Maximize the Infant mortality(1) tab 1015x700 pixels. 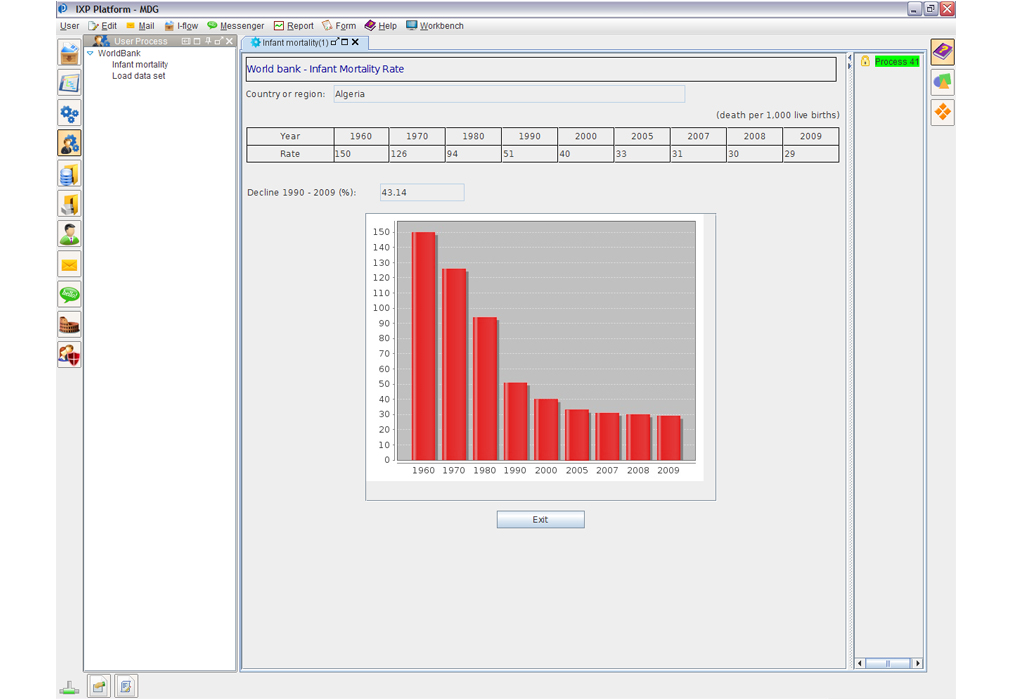[345, 42]
